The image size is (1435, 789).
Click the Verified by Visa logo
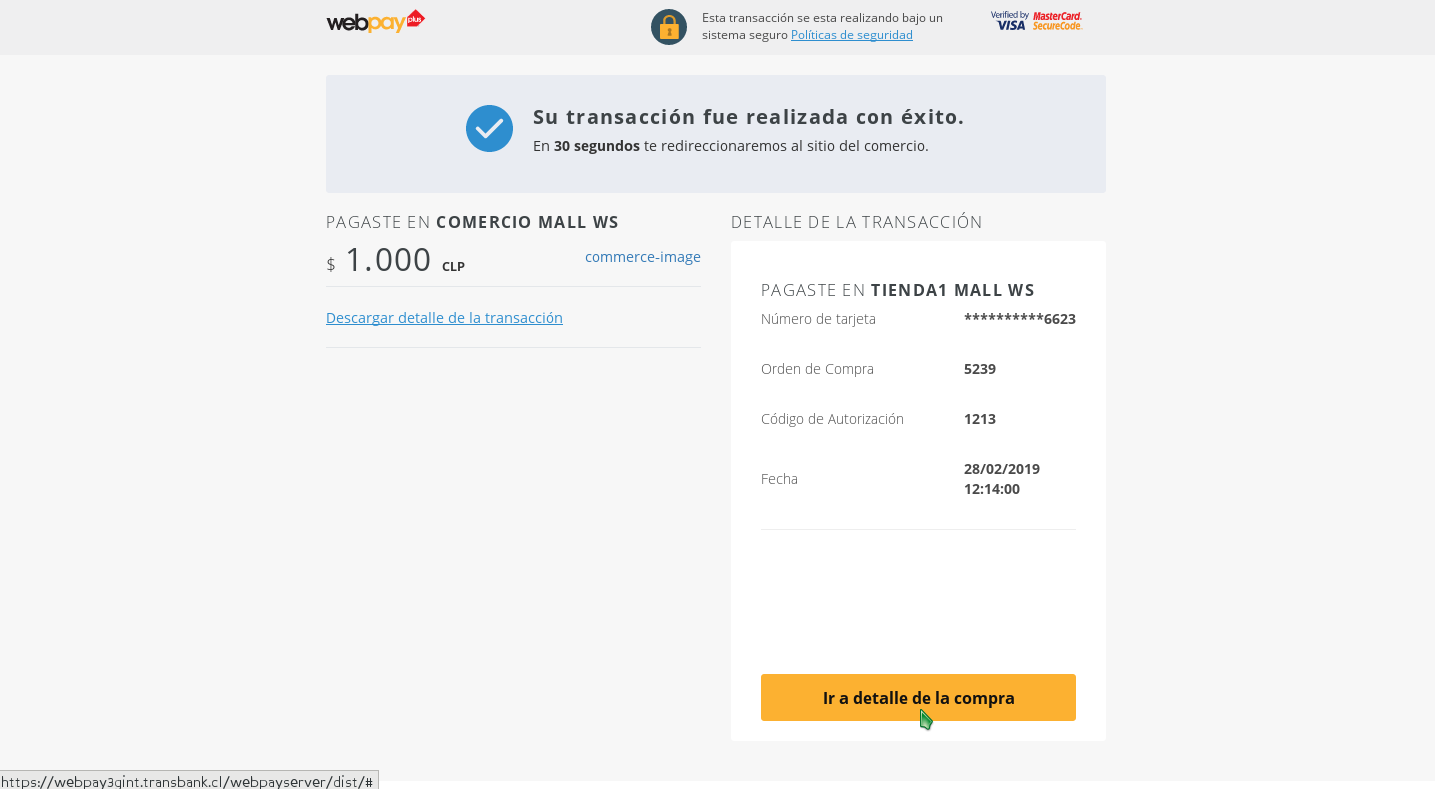[x=1009, y=21]
